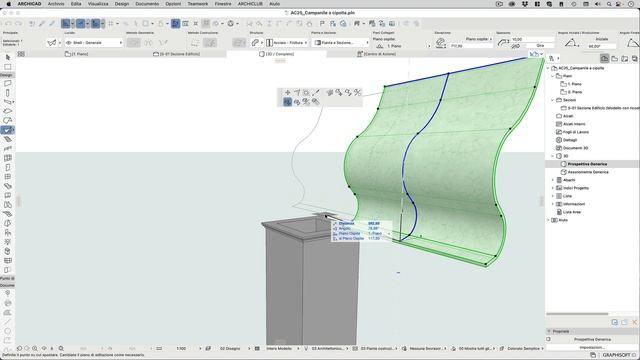The image size is (640, 360).
Task: Switch to the [1. Piano] tab
Action: [76, 54]
